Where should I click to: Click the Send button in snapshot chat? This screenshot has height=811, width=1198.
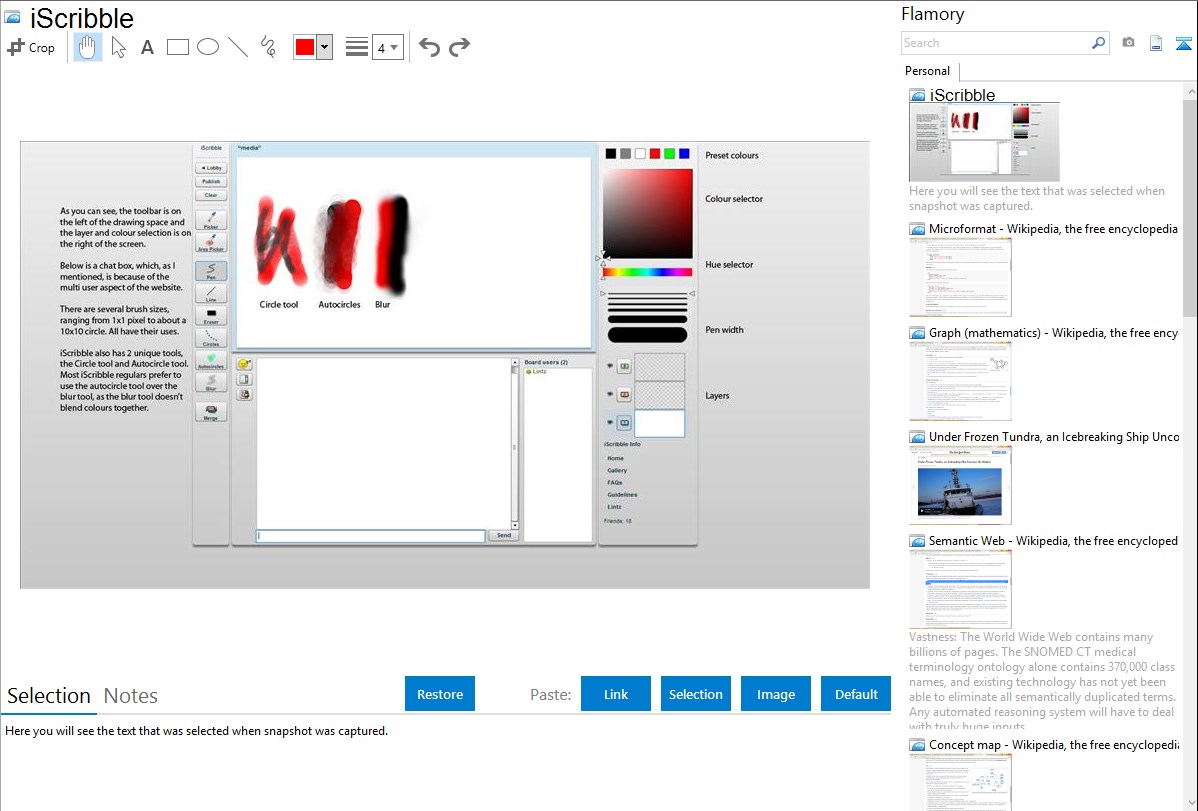point(504,535)
